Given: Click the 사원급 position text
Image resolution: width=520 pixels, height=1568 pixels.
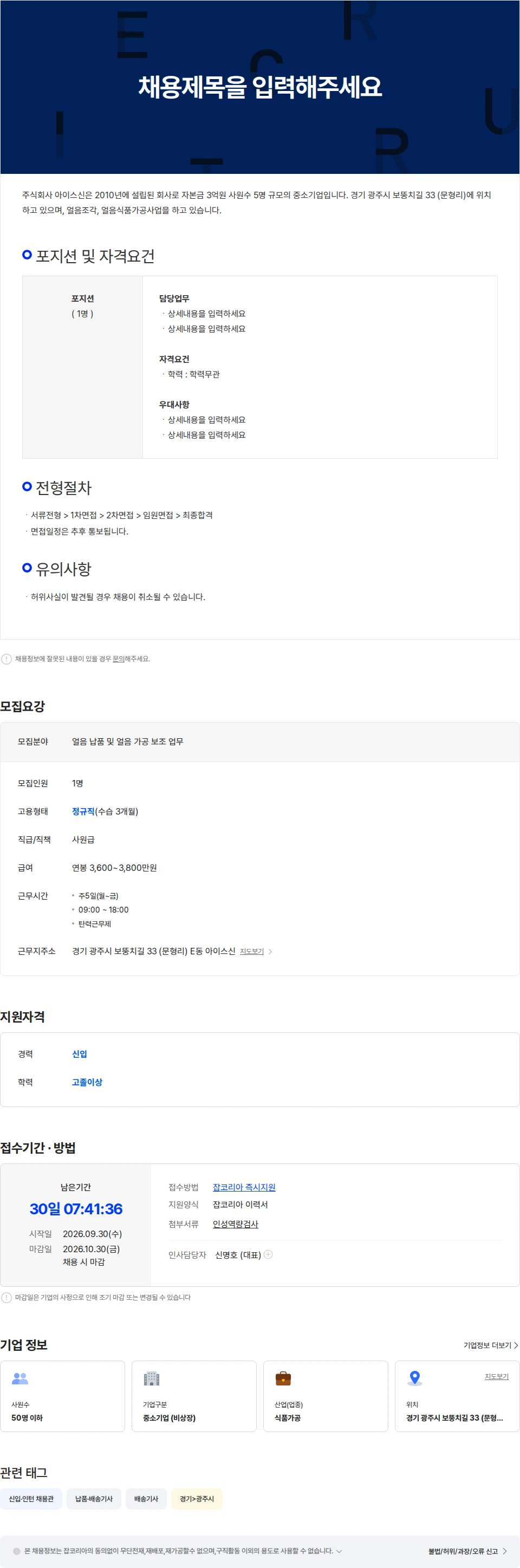Looking at the screenshot, I should [x=83, y=840].
